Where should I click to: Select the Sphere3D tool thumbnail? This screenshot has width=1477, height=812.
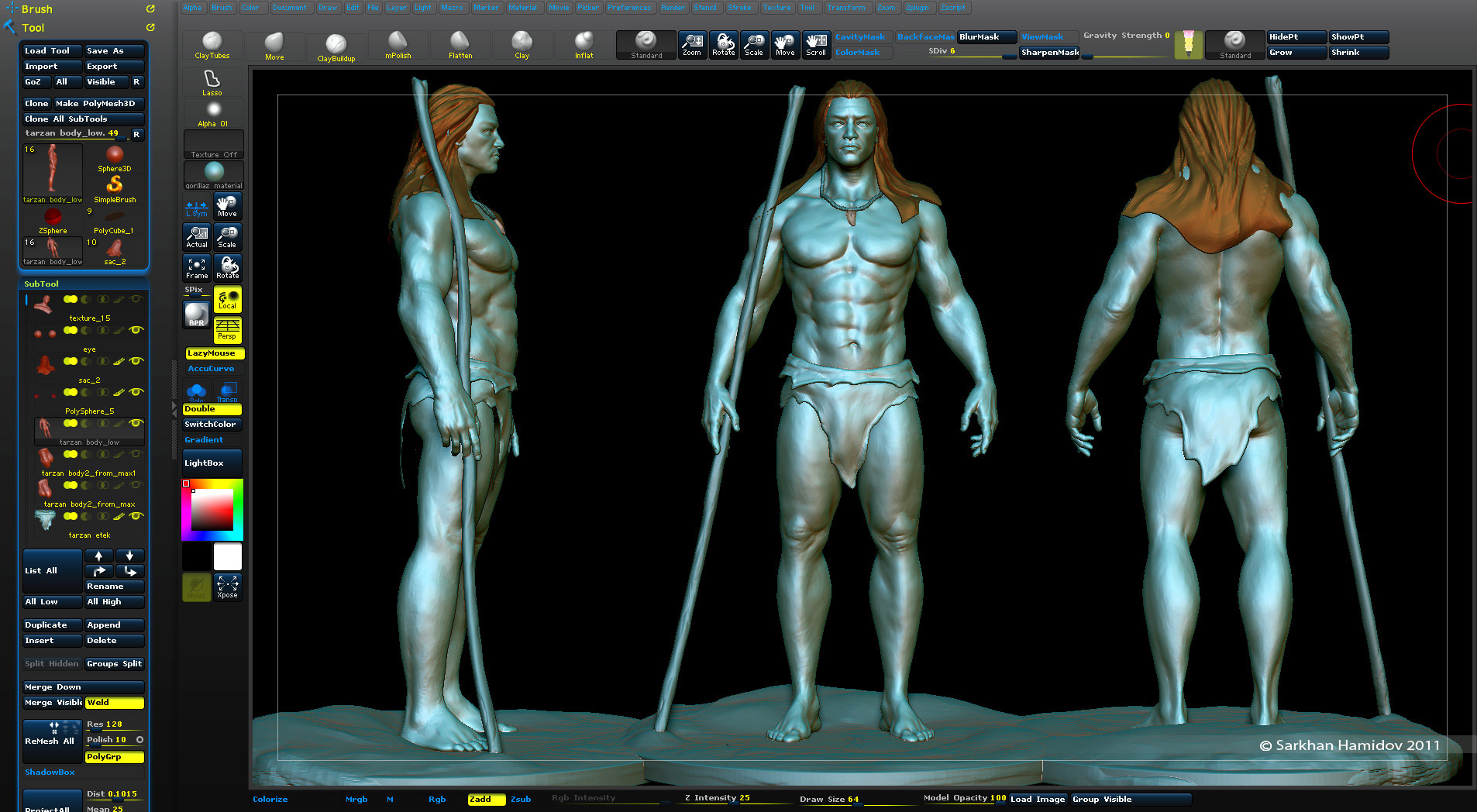click(115, 158)
